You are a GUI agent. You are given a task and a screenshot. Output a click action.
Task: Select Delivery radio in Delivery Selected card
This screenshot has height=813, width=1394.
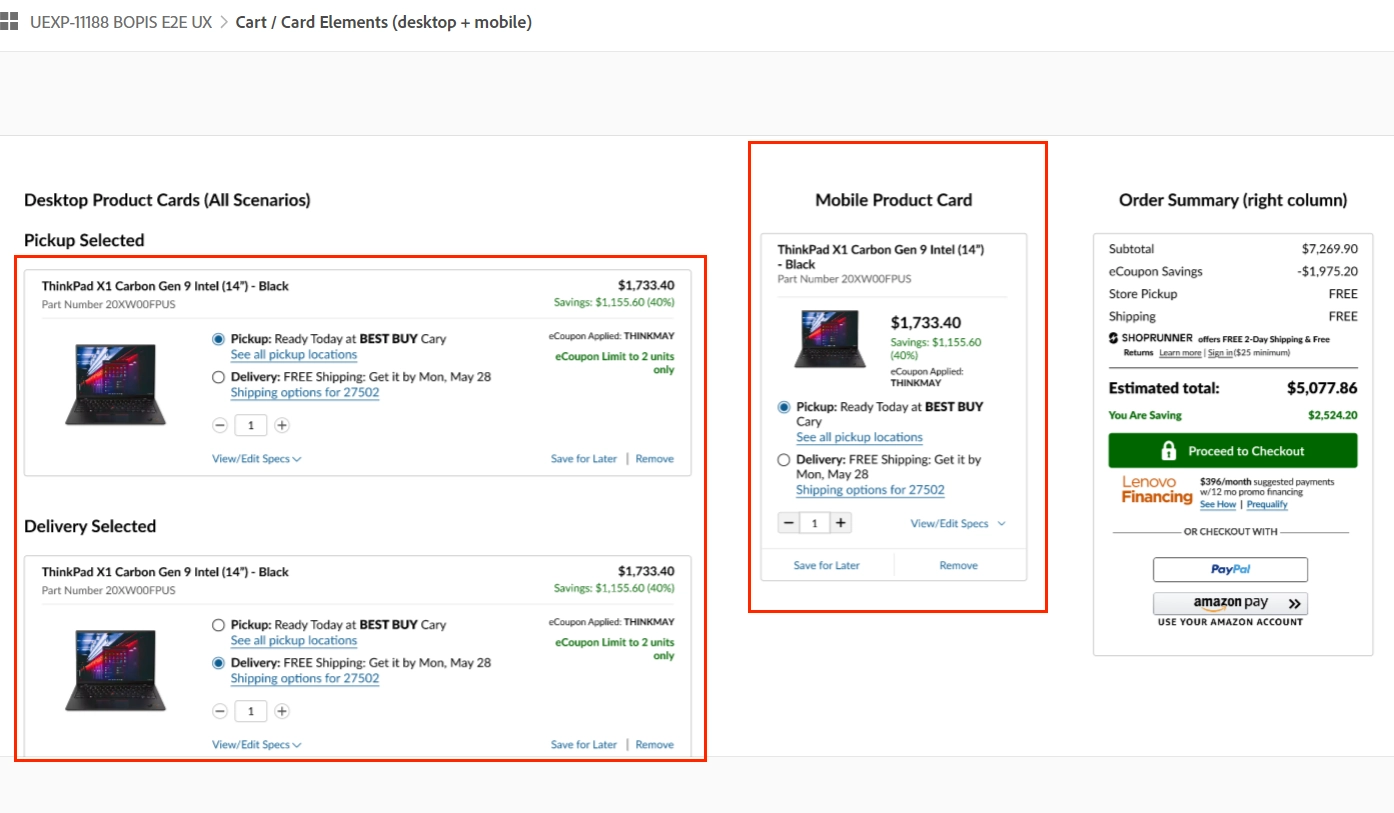click(x=219, y=663)
